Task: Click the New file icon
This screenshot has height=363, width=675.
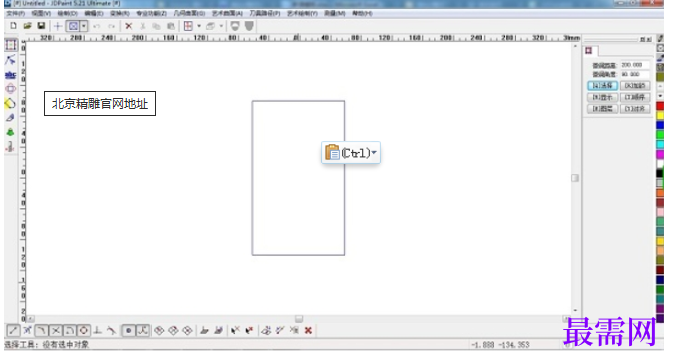Action: coord(13,26)
